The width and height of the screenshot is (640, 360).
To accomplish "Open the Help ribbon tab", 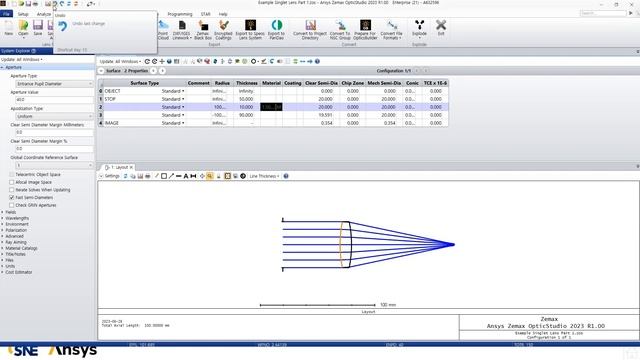I will point(223,14).
